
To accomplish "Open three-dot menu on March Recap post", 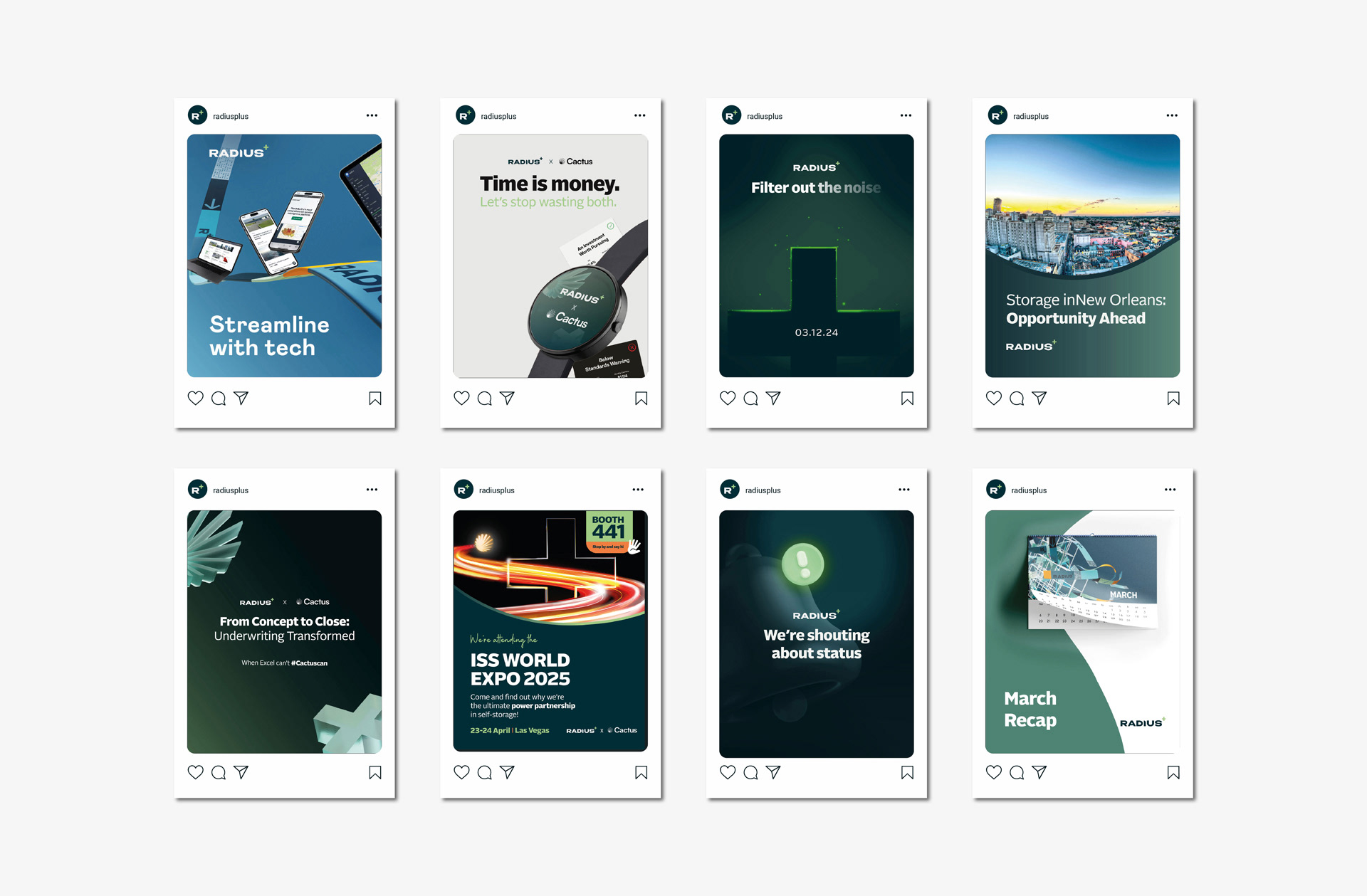I will tap(1170, 490).
